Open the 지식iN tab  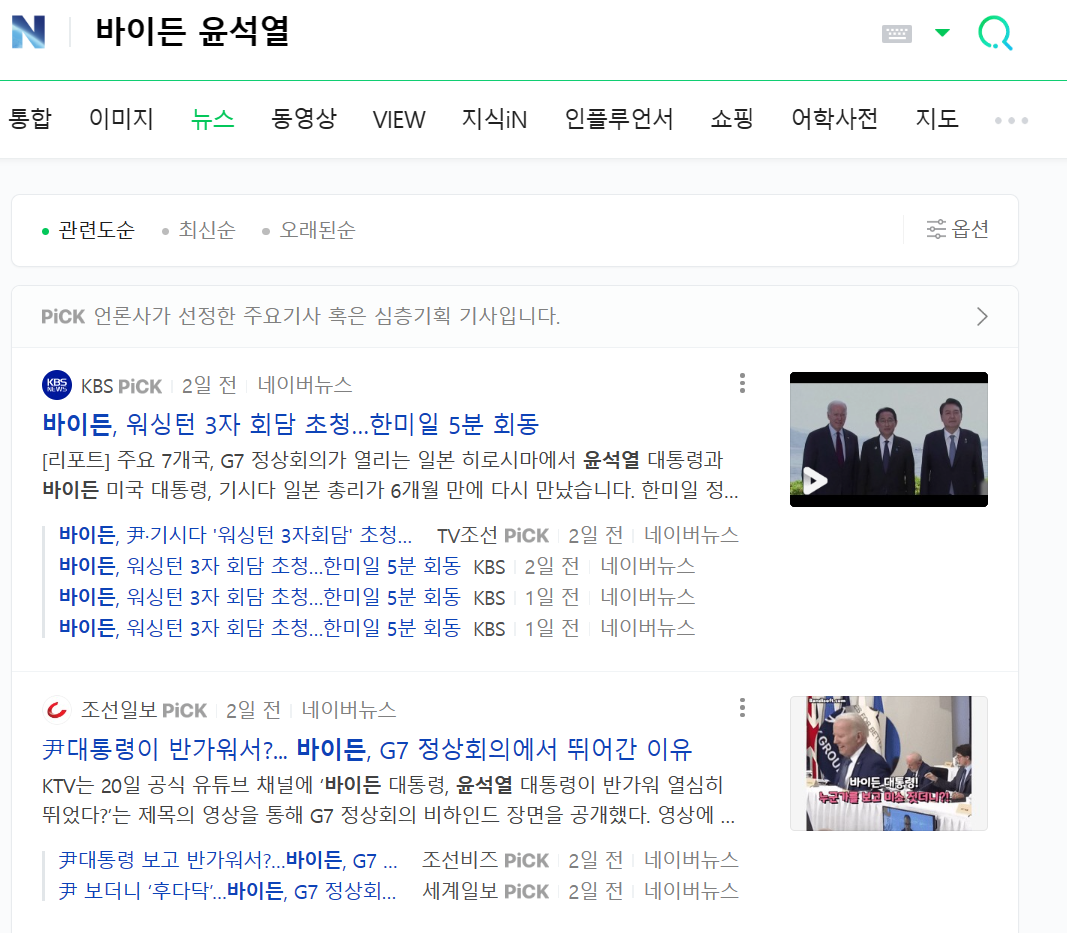494,119
